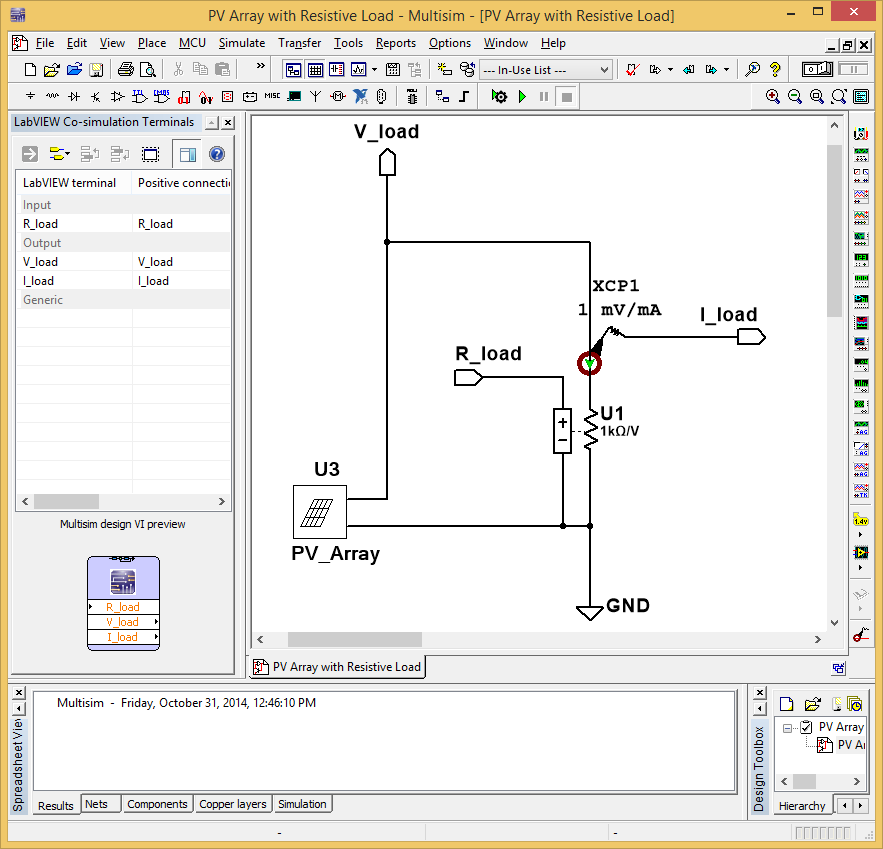Click the Print icon in toolbar
The height and width of the screenshot is (849, 883).
pos(125,70)
